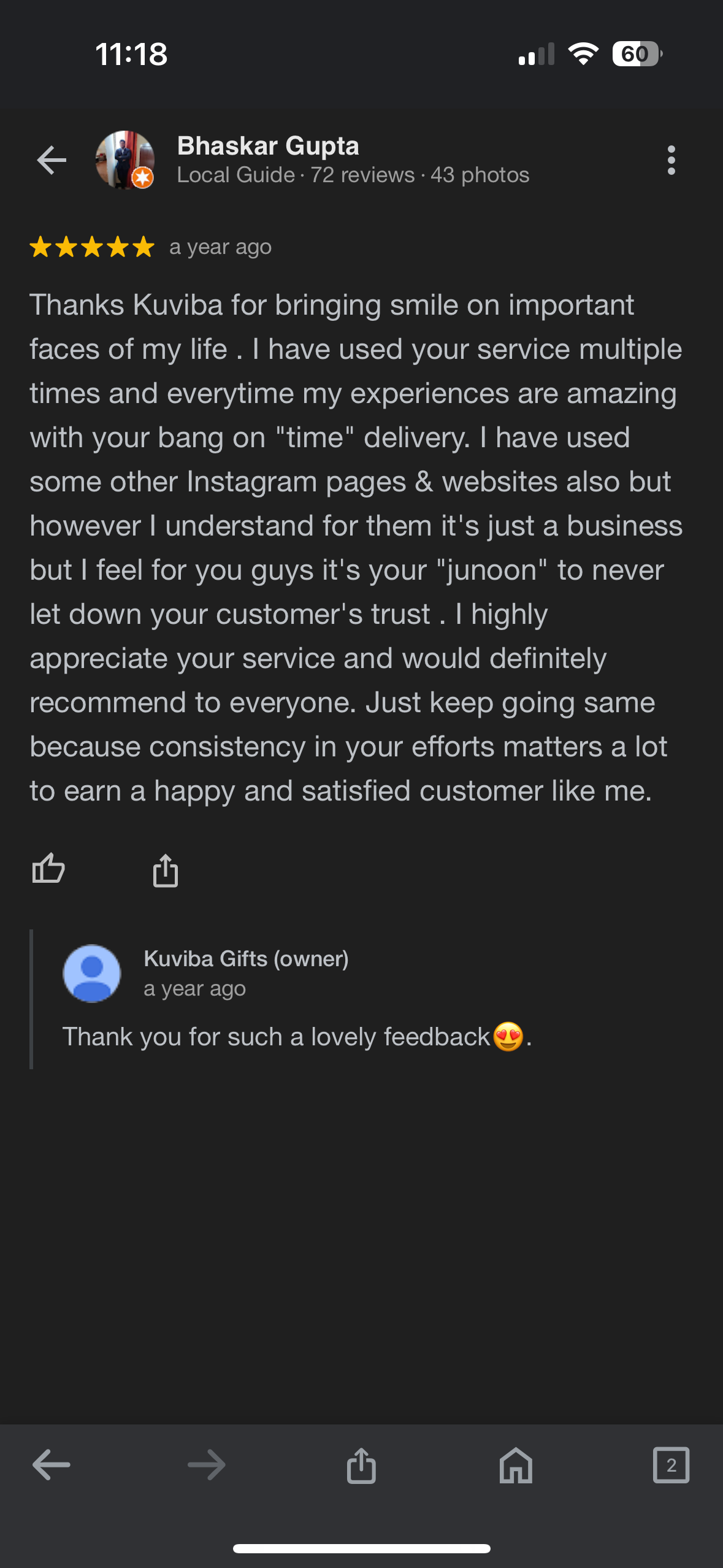The image size is (723, 1568).
Task: Tap the cellular signal strength icon
Action: point(536,54)
